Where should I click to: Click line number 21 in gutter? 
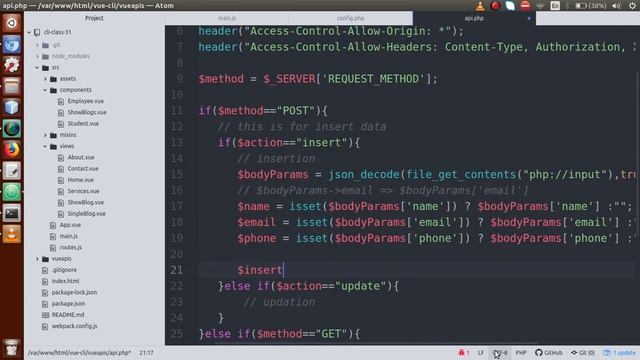click(177, 270)
